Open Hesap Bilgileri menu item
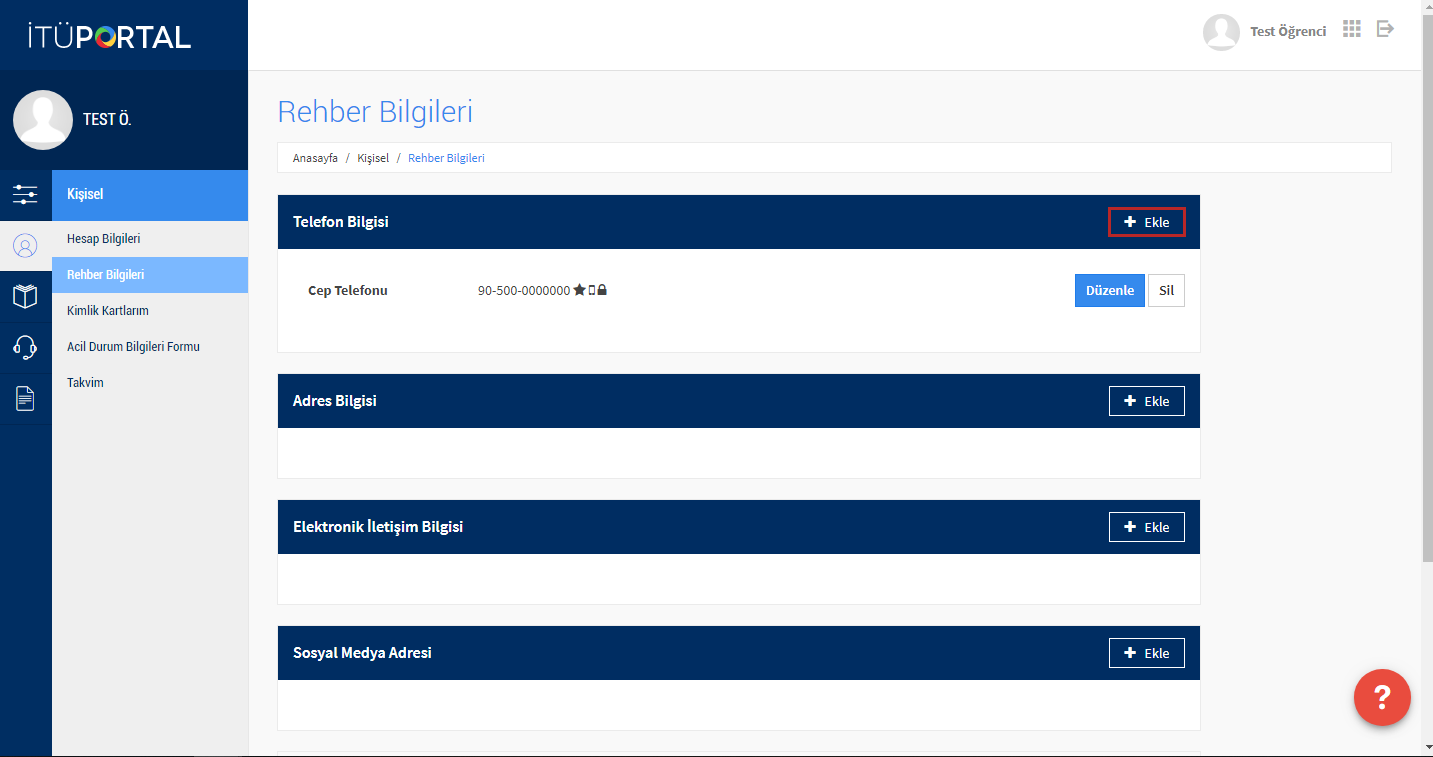The height and width of the screenshot is (757, 1433). click(103, 239)
